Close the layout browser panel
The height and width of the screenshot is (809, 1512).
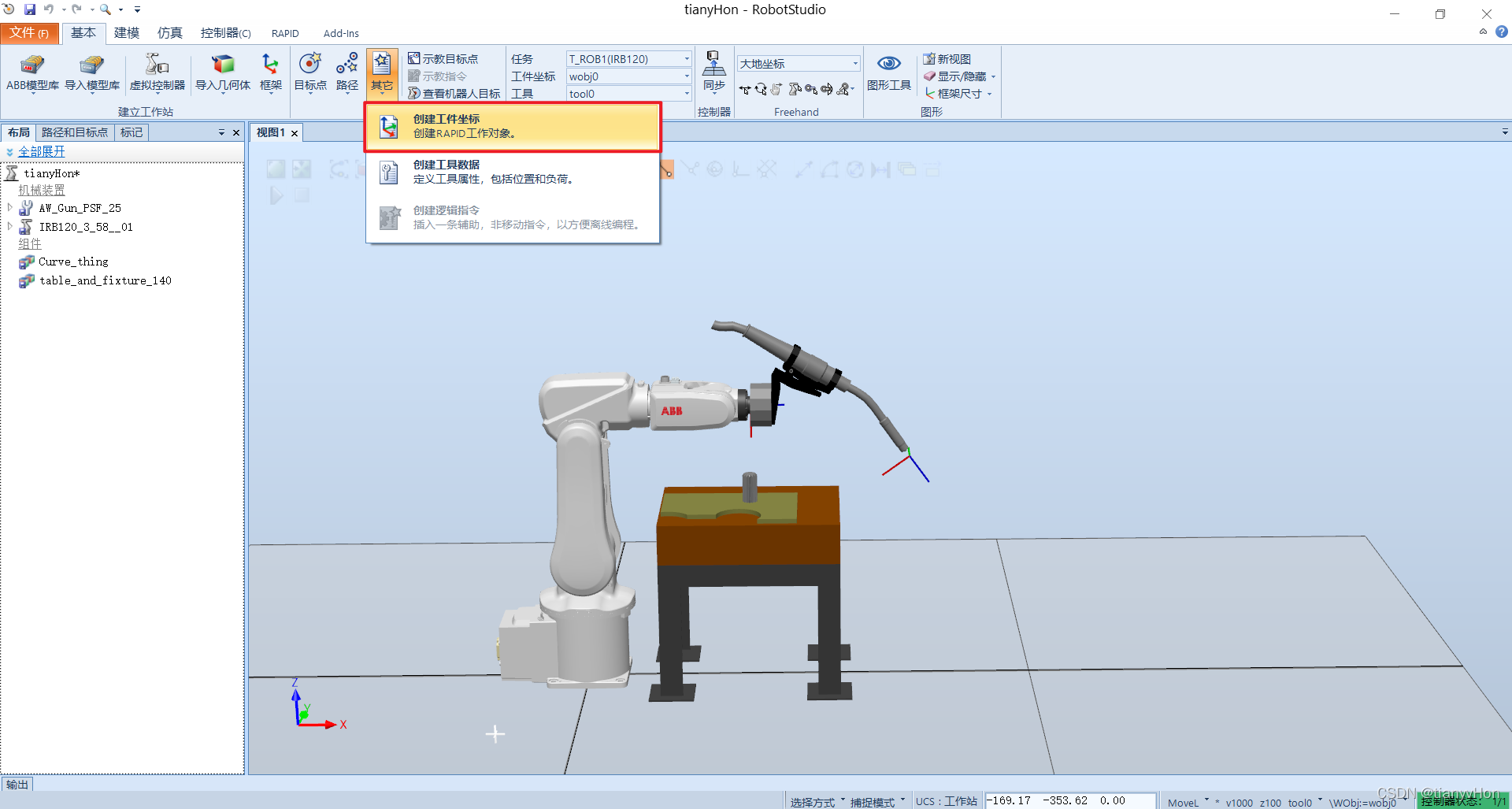(x=235, y=132)
